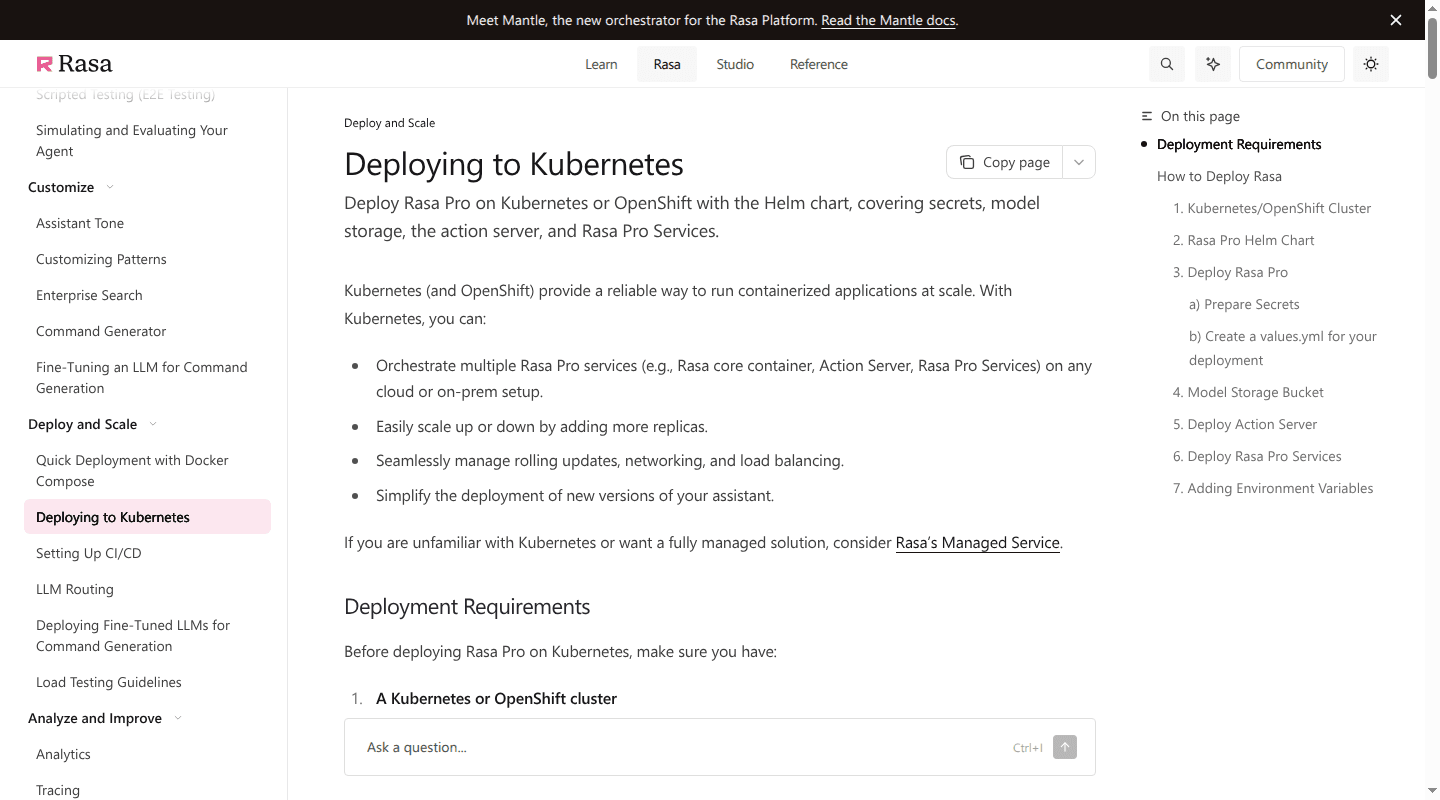
Task: Jump to How to Deploy Rasa section
Action: coord(1219,176)
